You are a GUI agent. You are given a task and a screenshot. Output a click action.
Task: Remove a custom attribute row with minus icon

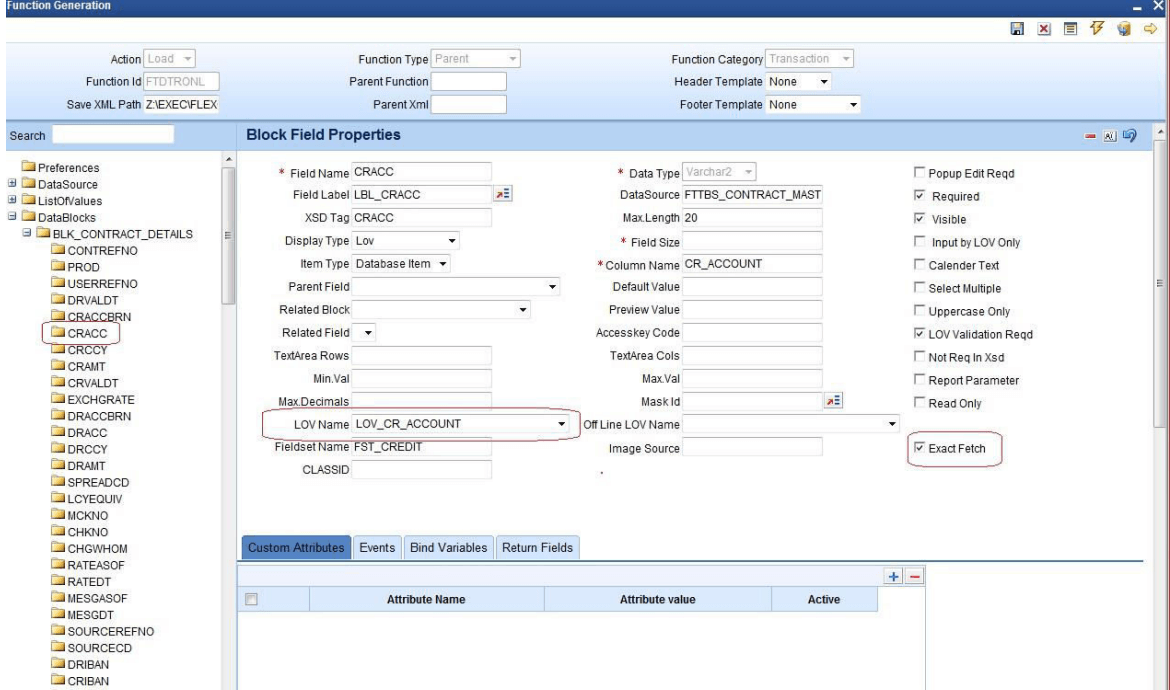click(915, 576)
